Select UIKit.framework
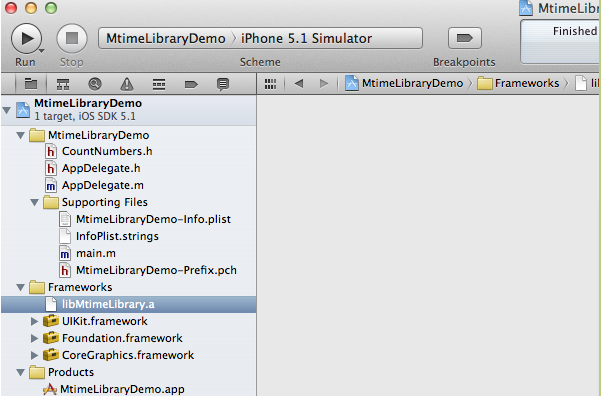 click(104, 321)
